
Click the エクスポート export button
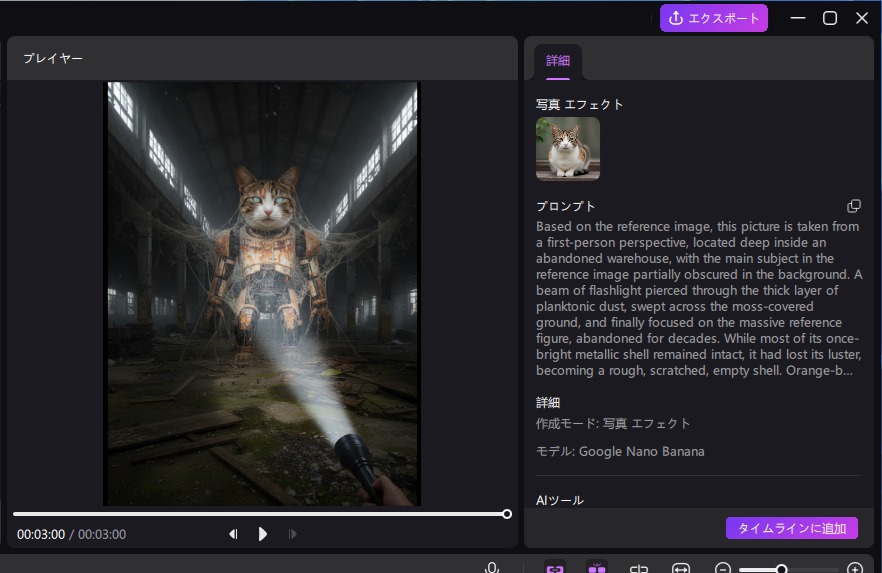point(714,18)
